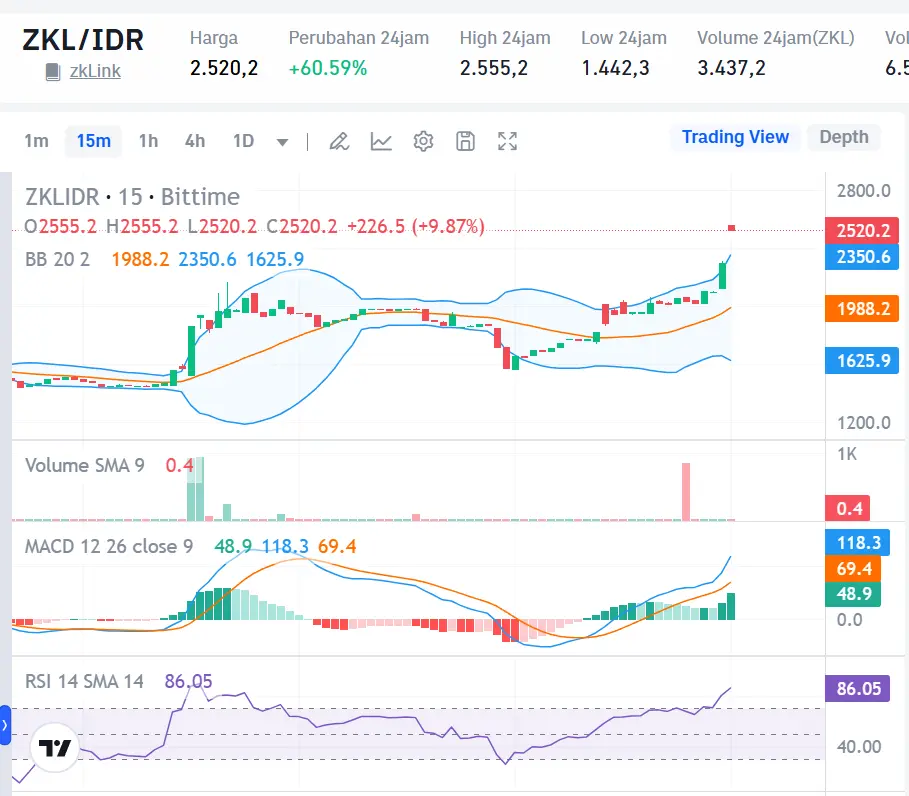The width and height of the screenshot is (909, 796).
Task: Click the indicator magic-wand drawing icon
Action: pos(339,141)
